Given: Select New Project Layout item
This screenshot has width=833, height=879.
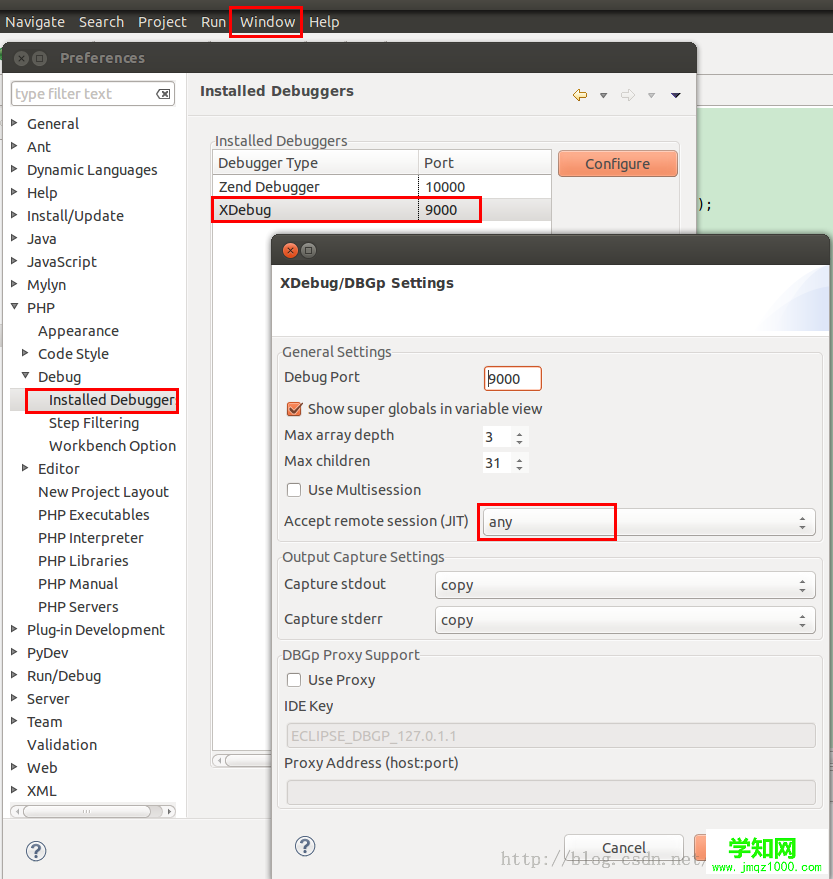Looking at the screenshot, I should pyautogui.click(x=103, y=492).
